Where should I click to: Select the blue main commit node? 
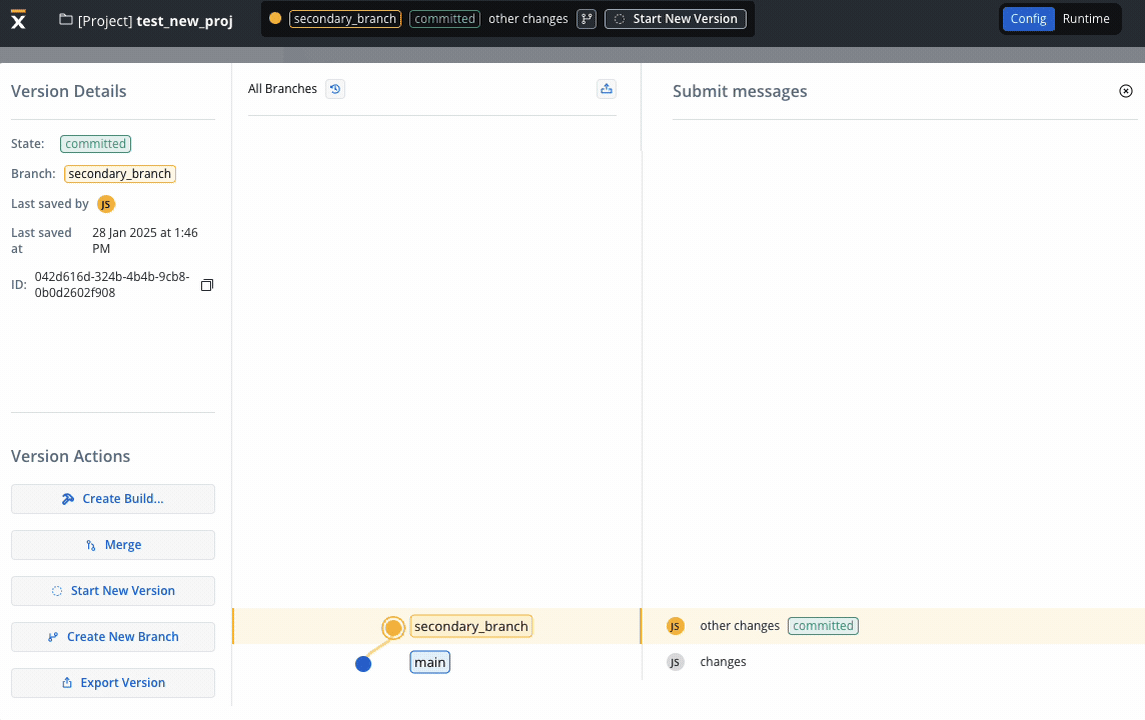point(363,664)
